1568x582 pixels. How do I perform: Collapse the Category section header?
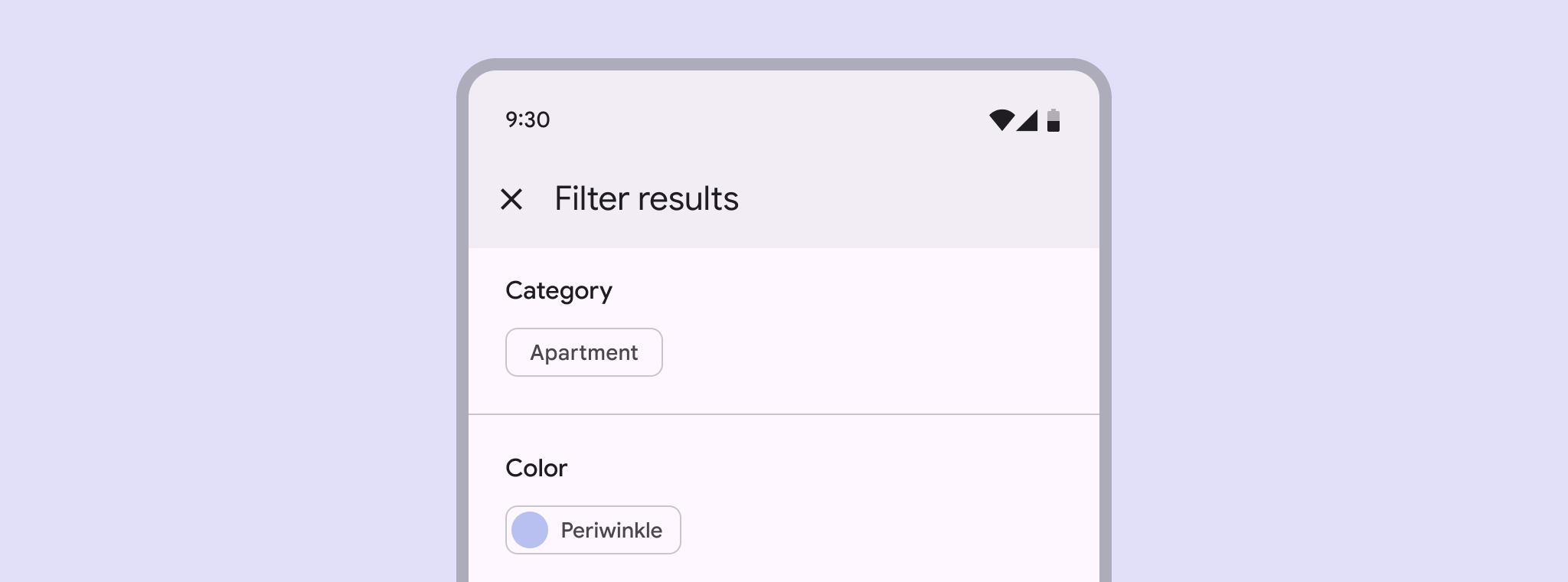tap(559, 290)
